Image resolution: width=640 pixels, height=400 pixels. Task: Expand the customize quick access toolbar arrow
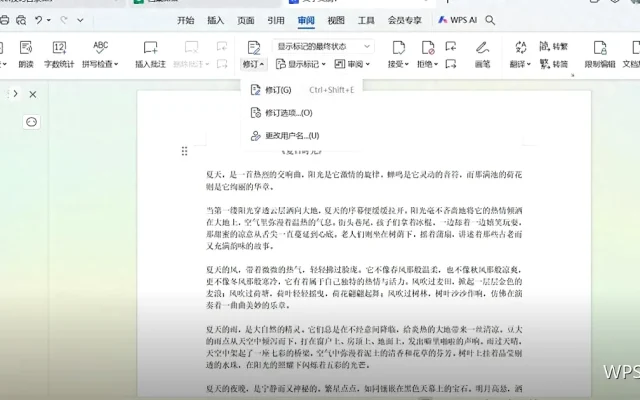pyautogui.click(x=80, y=20)
